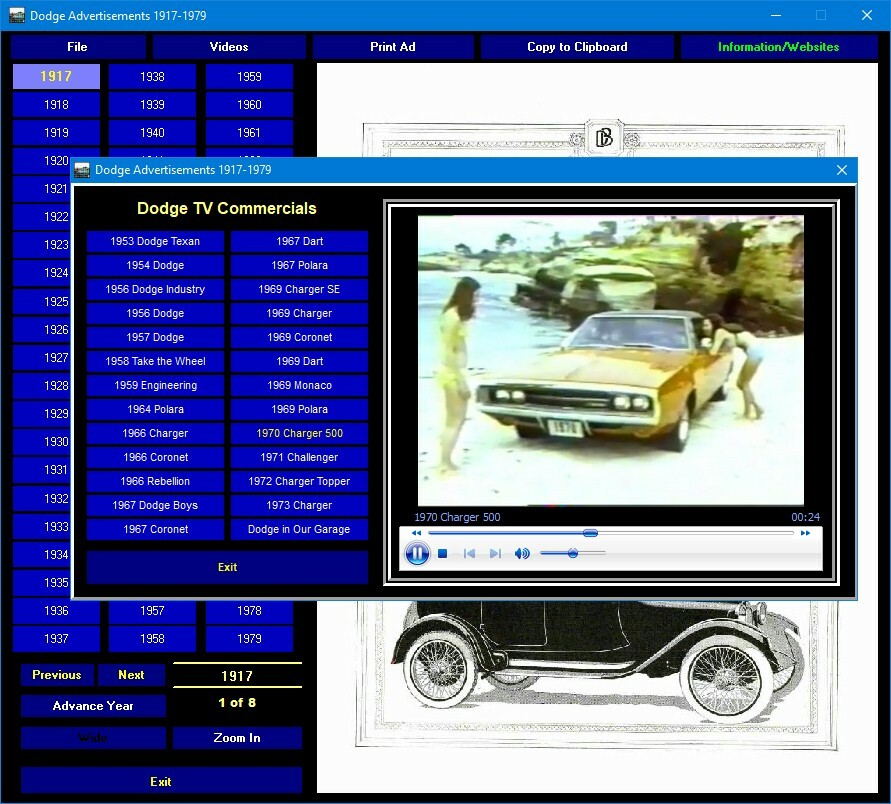891x804 pixels.
Task: Play the 1970 Charger 500 commercial
Action: [x=298, y=433]
